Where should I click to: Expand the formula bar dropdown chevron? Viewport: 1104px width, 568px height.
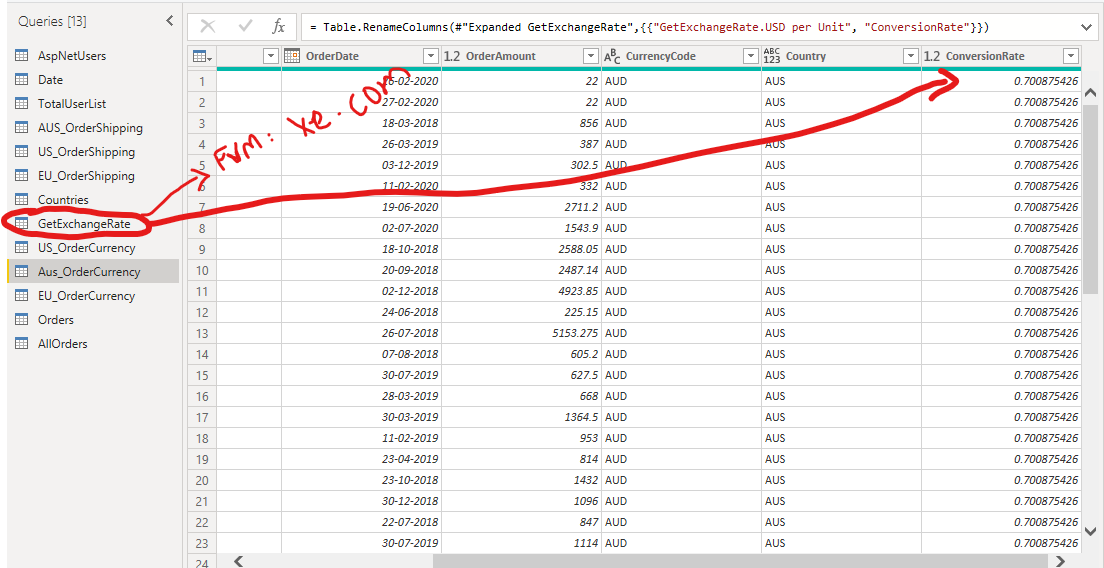click(x=1085, y=27)
